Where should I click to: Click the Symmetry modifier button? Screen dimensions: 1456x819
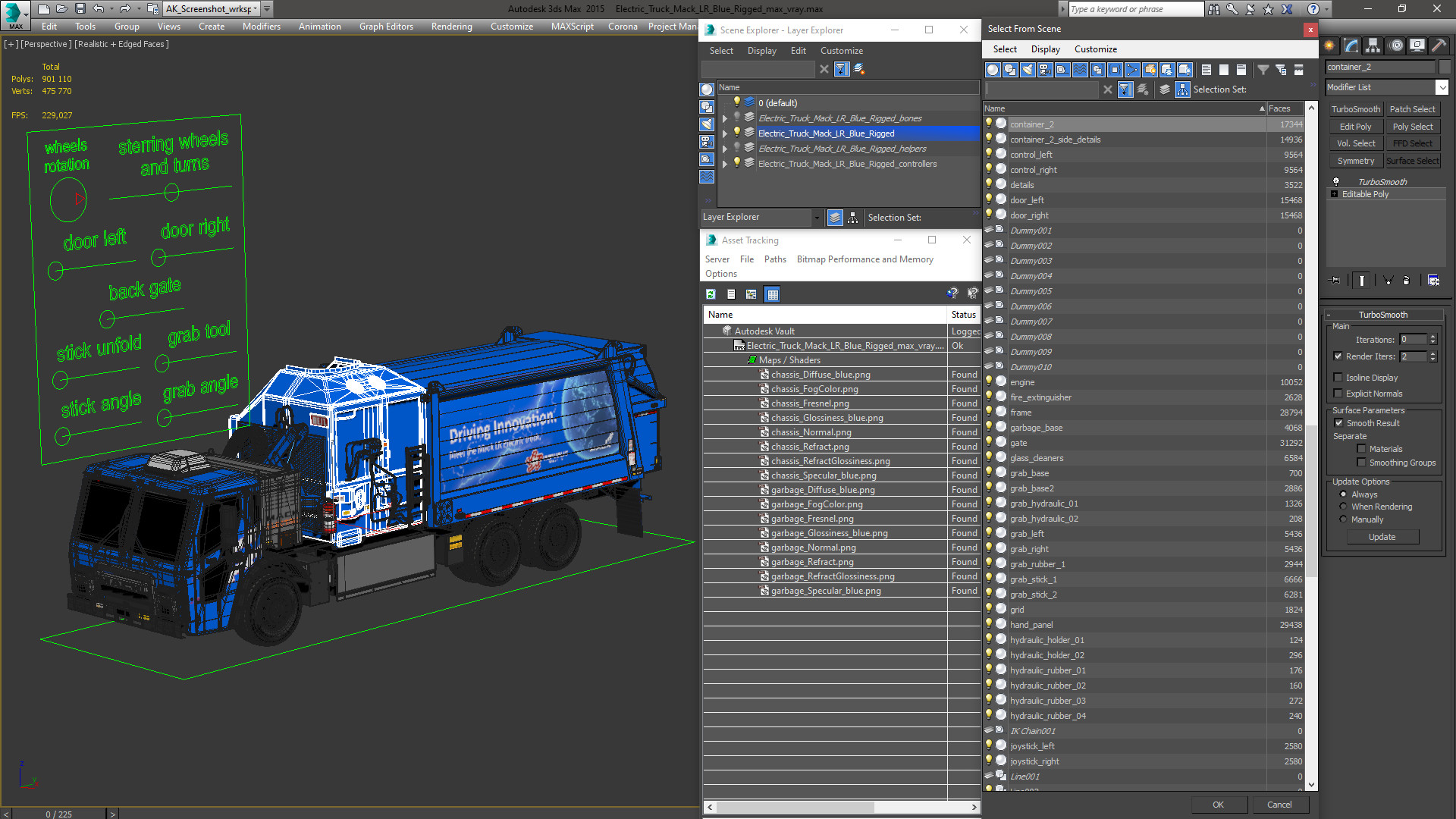(x=1355, y=161)
